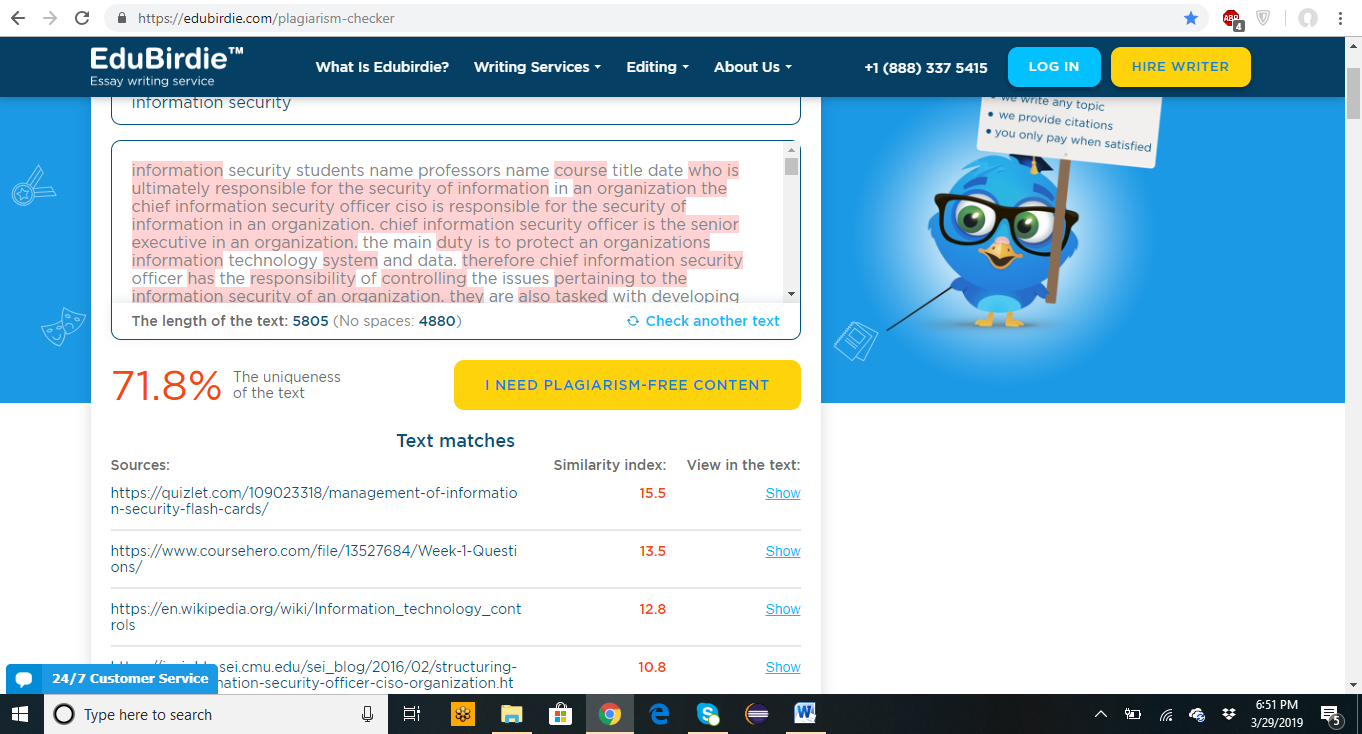Screen dimensions: 1362x734
Task: Go back to the previous page
Action: [18, 18]
